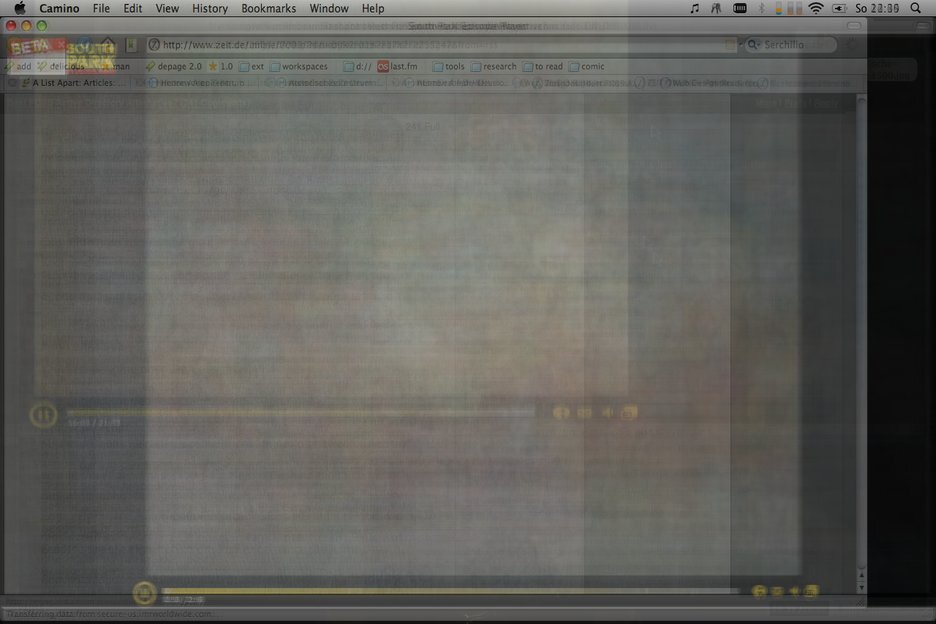Expand the ext bookmark folder
The height and width of the screenshot is (624, 936).
[x=252, y=66]
